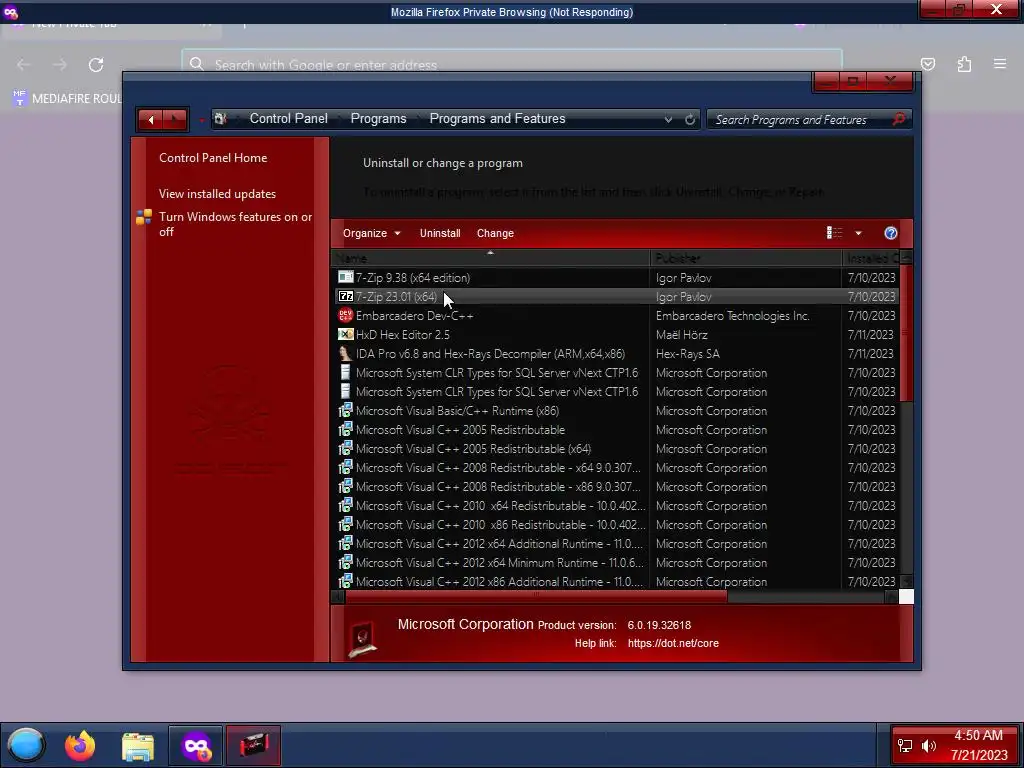Select Microsoft Visual Basic/C++ Runtime (x86) icon

[345, 411]
